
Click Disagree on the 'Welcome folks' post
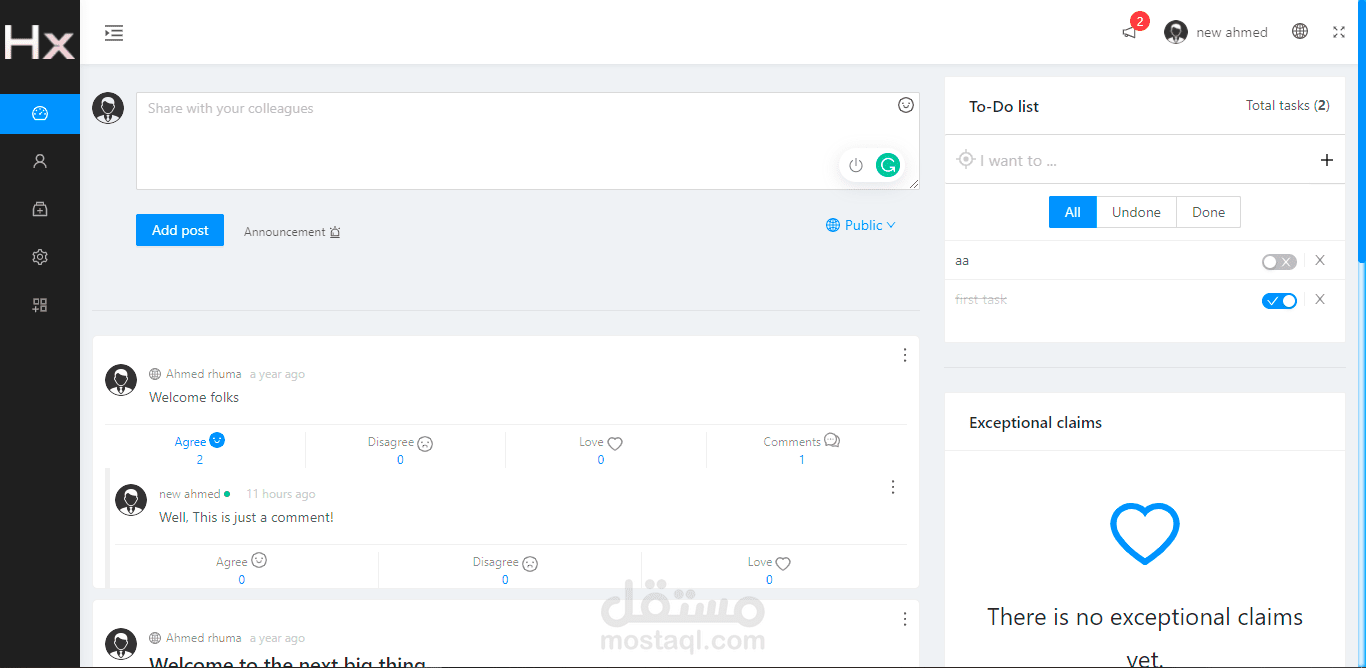click(x=400, y=442)
